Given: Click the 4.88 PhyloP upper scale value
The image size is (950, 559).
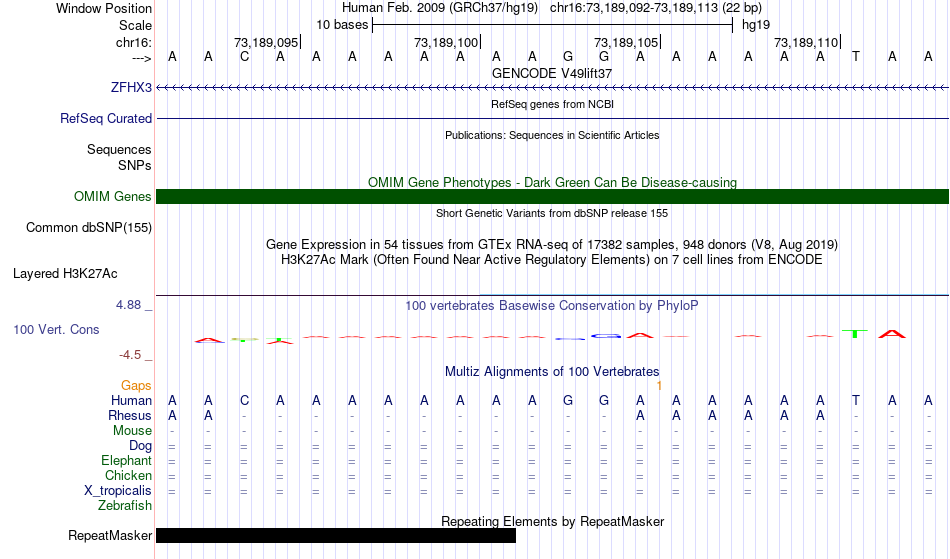Looking at the screenshot, I should tap(128, 305).
